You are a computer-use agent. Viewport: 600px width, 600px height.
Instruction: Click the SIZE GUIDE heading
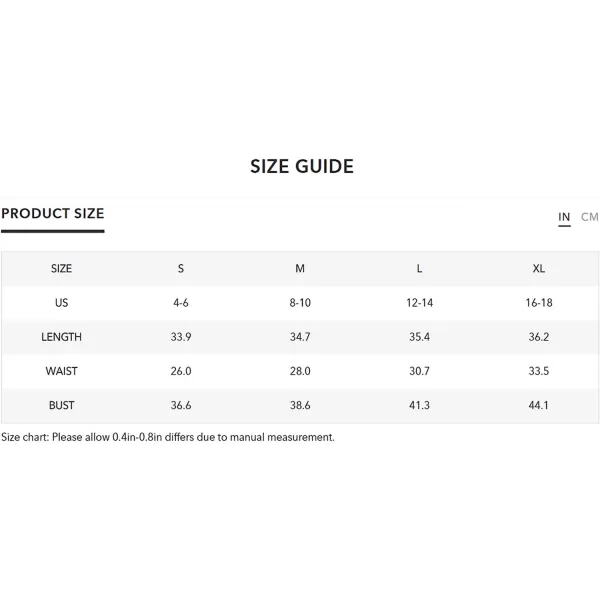pyautogui.click(x=302, y=166)
